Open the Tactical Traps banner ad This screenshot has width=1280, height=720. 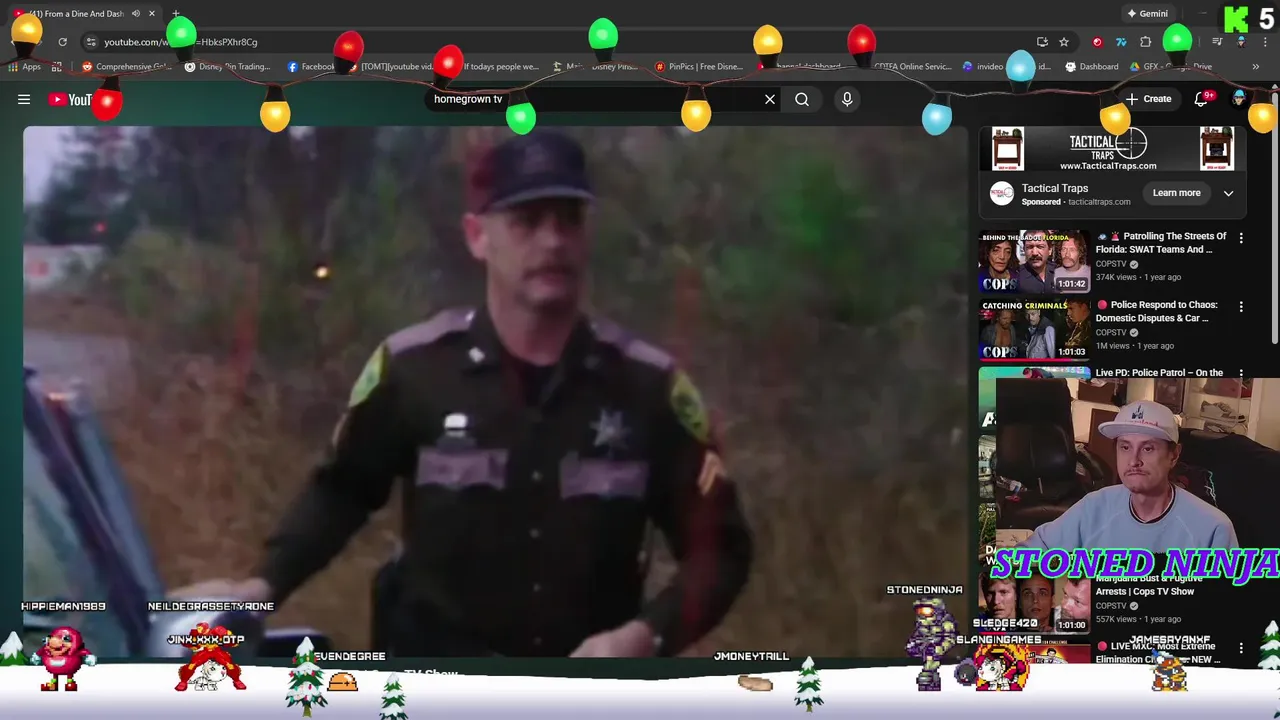pyautogui.click(x=1111, y=149)
